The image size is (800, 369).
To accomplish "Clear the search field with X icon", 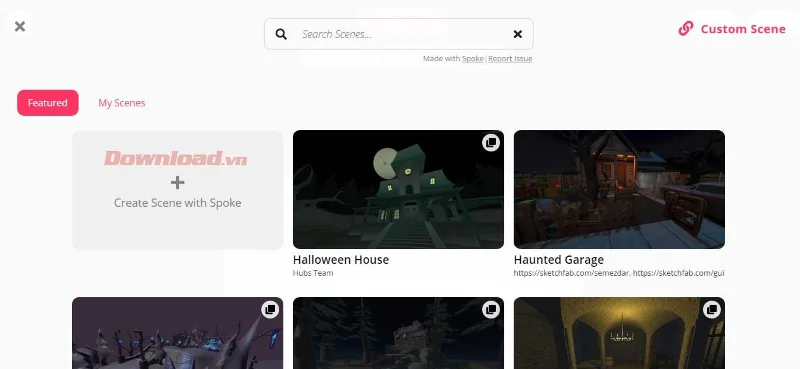I will (517, 34).
